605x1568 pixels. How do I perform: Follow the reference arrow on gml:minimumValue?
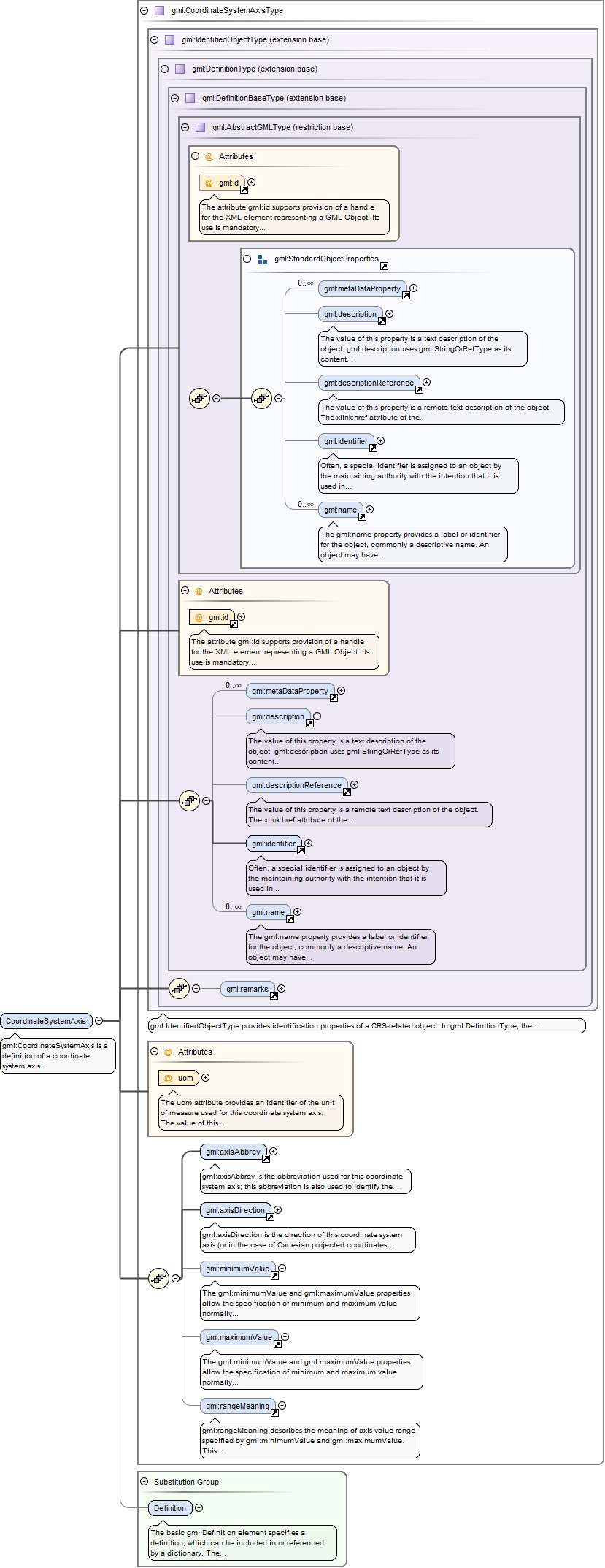click(274, 1275)
